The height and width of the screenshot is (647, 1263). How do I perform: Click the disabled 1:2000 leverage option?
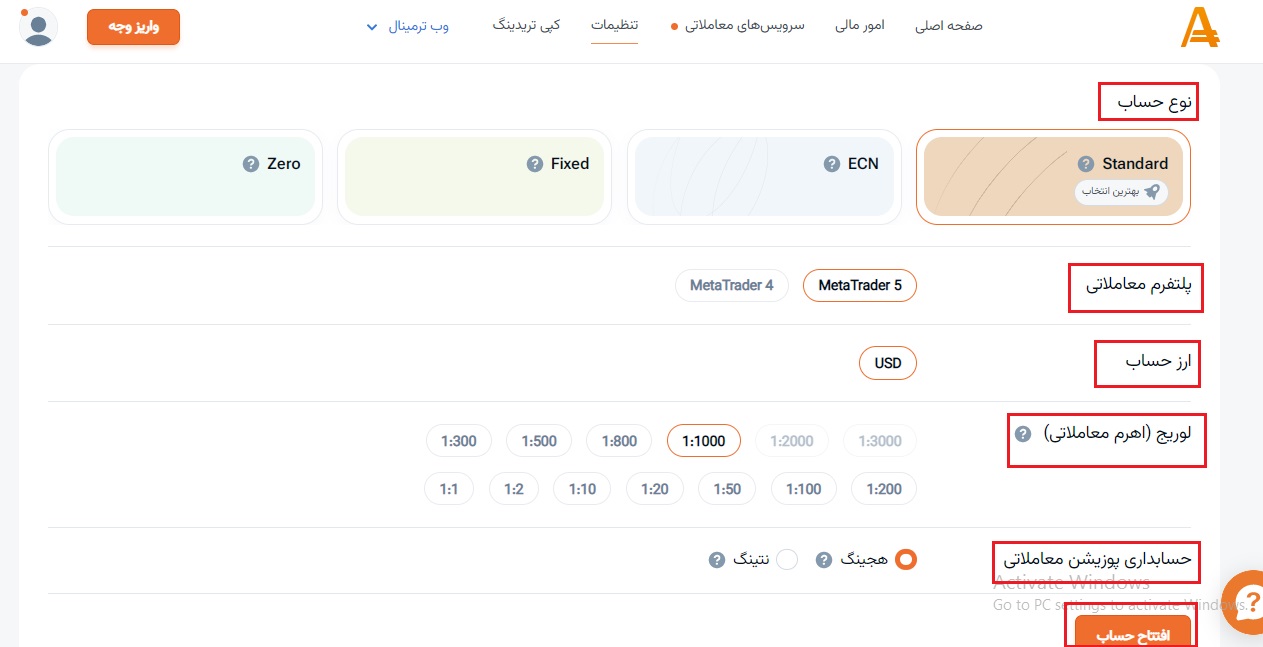792,441
